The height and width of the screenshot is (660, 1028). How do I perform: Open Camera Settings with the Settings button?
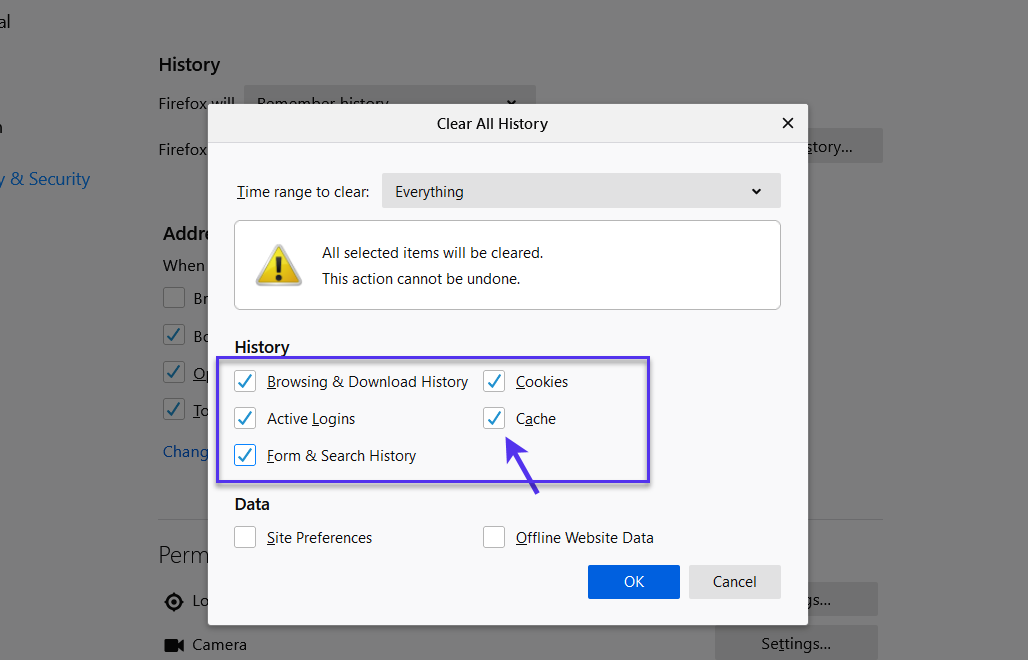(794, 644)
